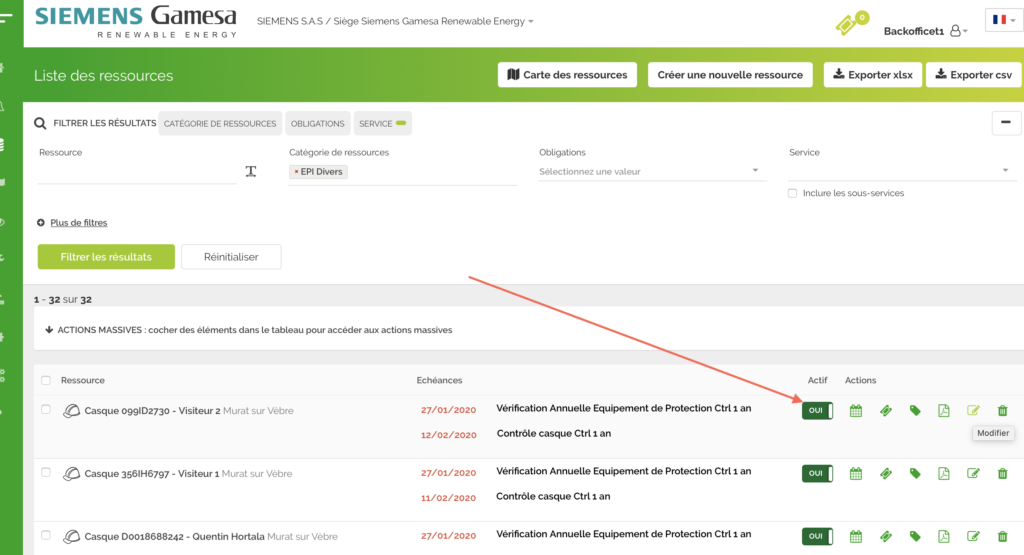The height and width of the screenshot is (555, 1024).
Task: Click Plus de filtres link
Action: point(78,222)
